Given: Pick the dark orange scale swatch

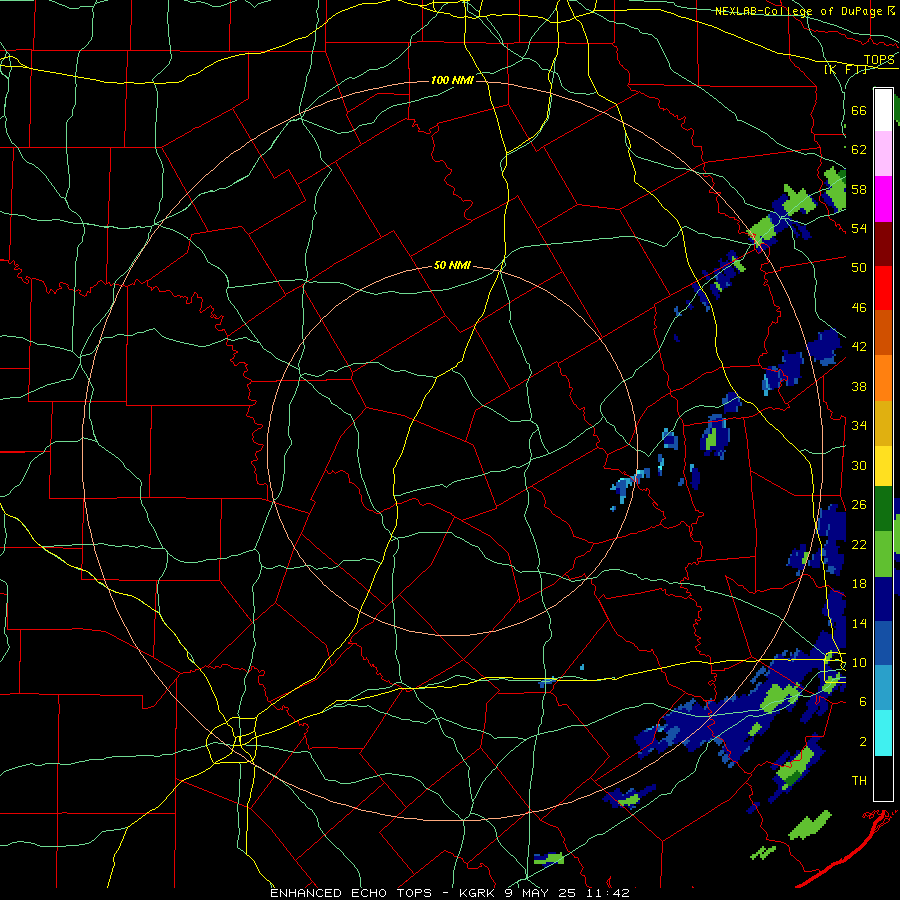Looking at the screenshot, I should click(x=883, y=332).
